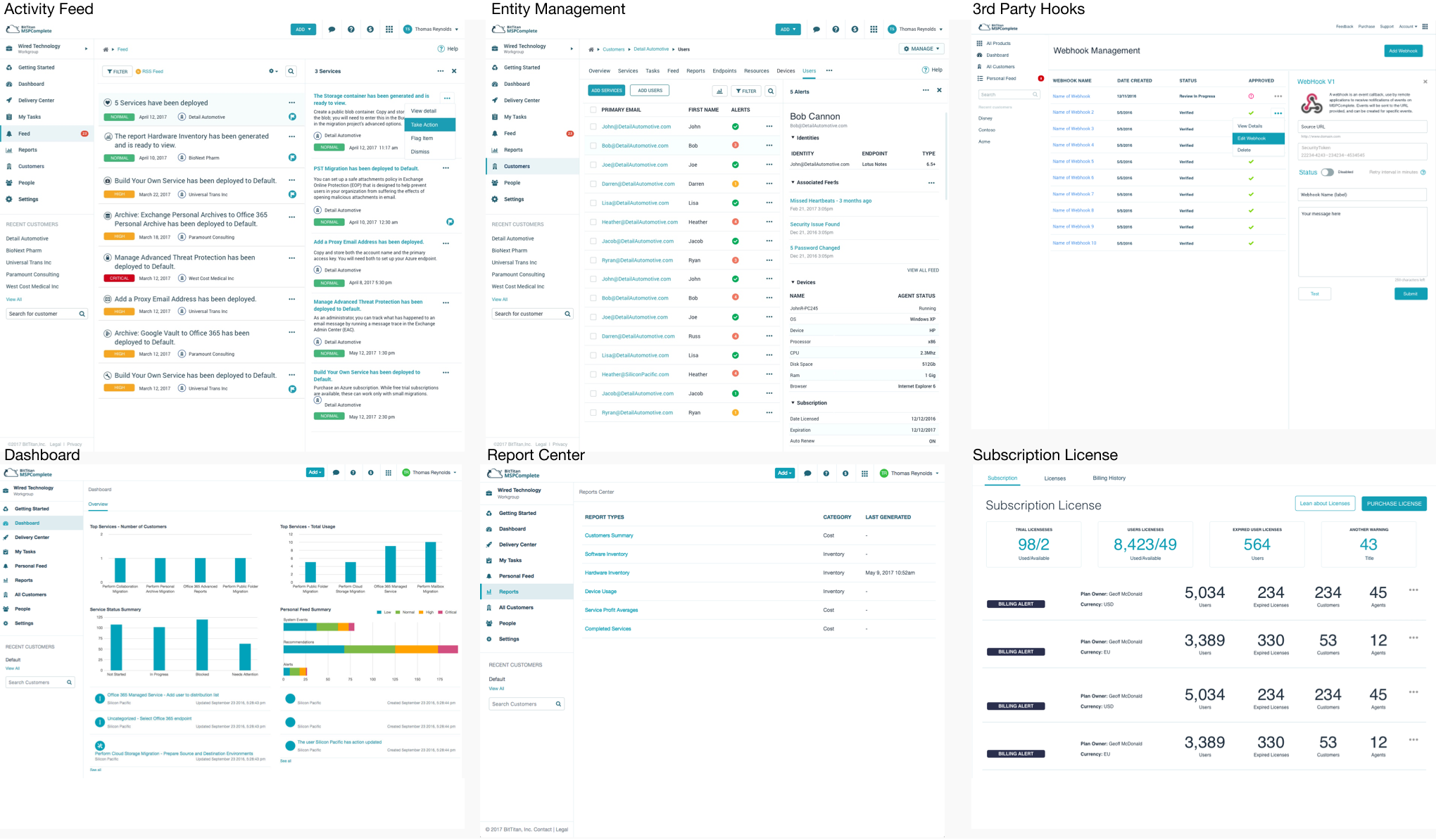1436x840 pixels.
Task: Click the red review-in-progress icon for 'Name of Webhook'
Action: click(x=1251, y=96)
